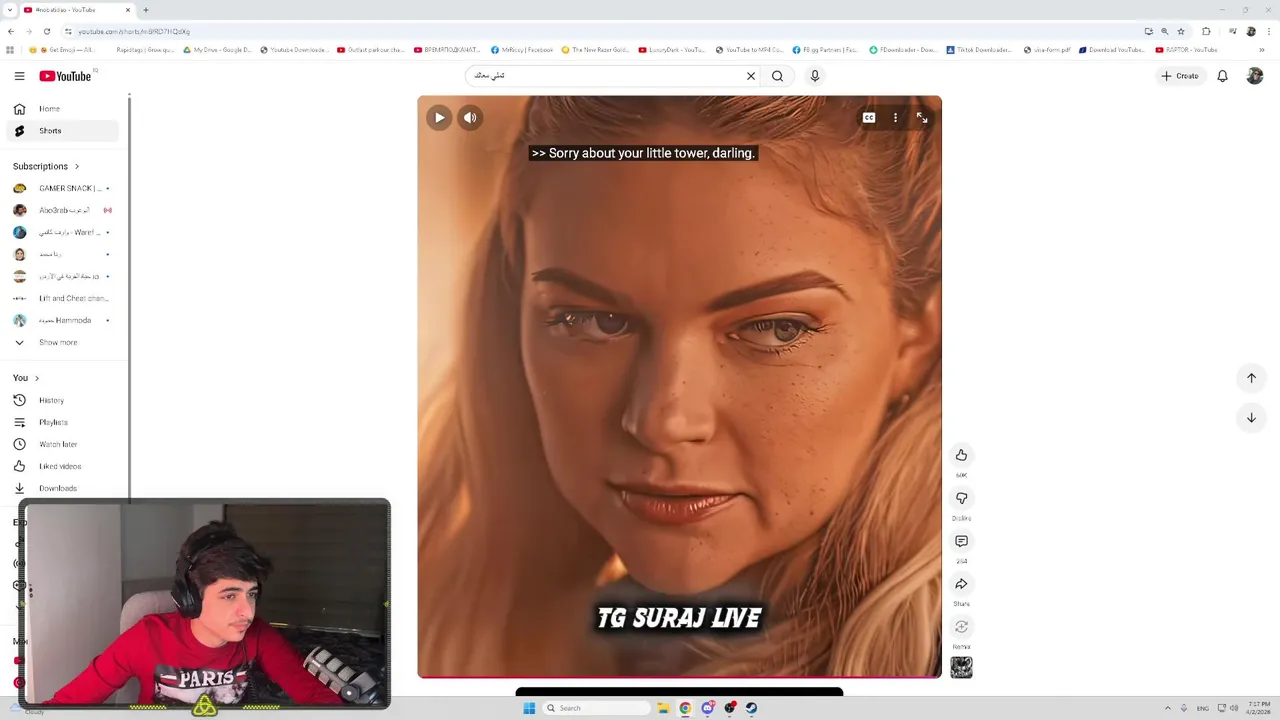Clear the search text with the X
1280x720 pixels.
(x=751, y=76)
